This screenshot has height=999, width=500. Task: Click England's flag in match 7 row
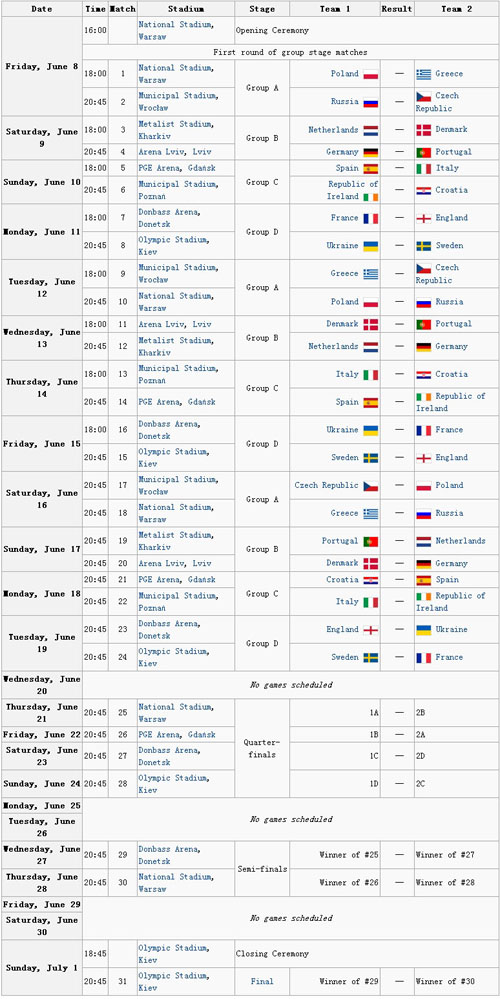(x=424, y=219)
